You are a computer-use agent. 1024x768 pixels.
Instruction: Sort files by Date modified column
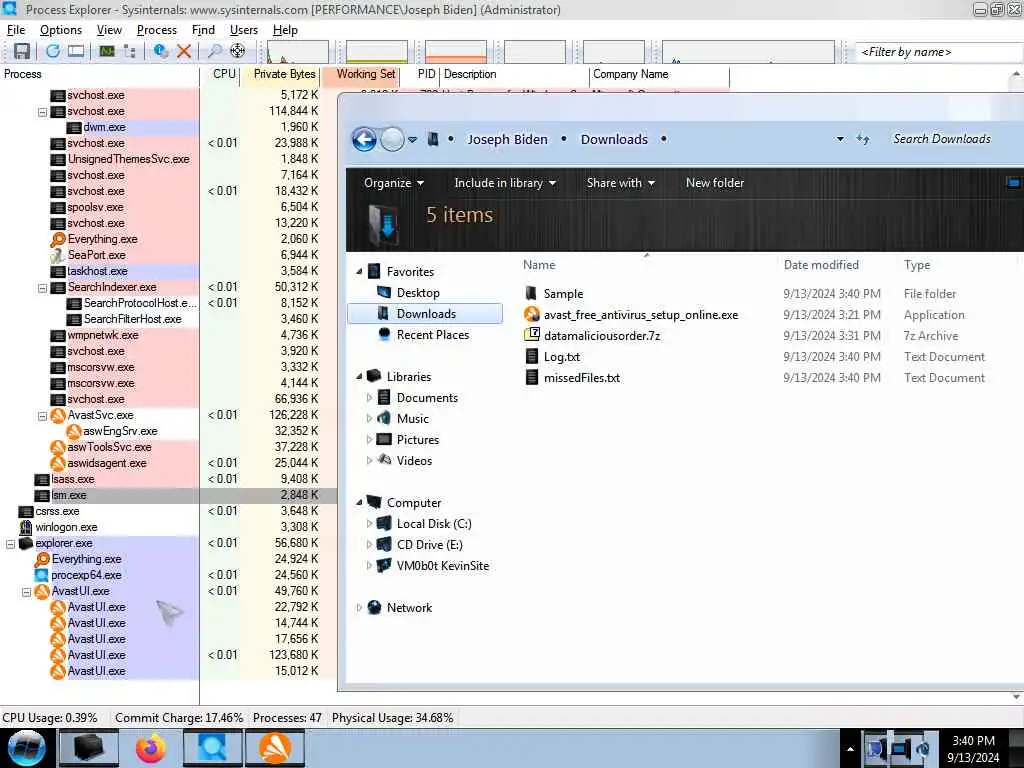pyautogui.click(x=821, y=265)
